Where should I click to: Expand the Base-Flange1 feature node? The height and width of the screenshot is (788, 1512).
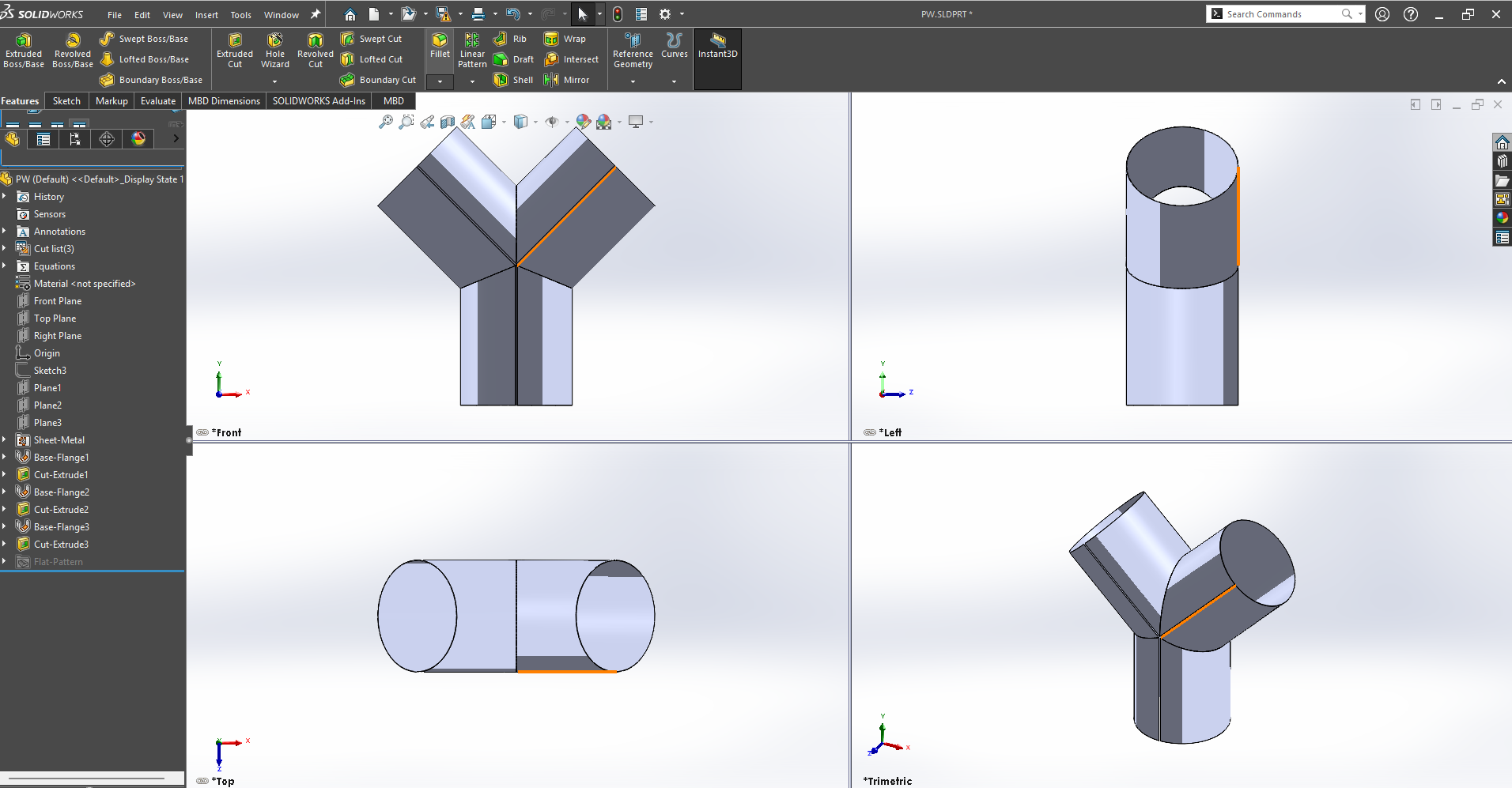5,458
